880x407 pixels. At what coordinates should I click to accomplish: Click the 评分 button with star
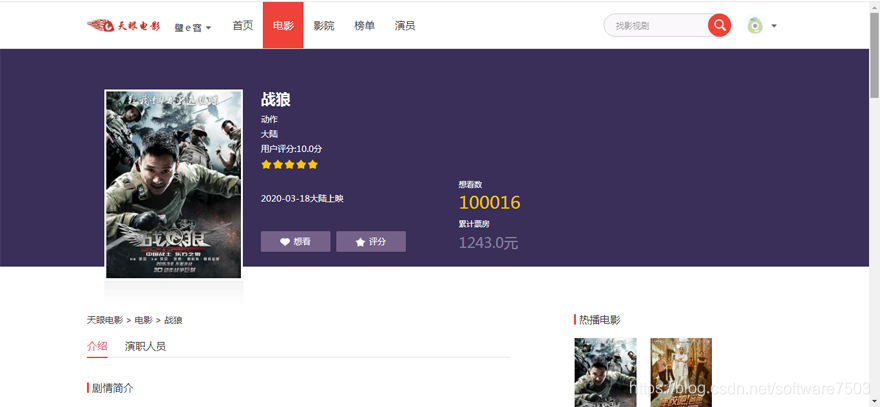pyautogui.click(x=371, y=241)
